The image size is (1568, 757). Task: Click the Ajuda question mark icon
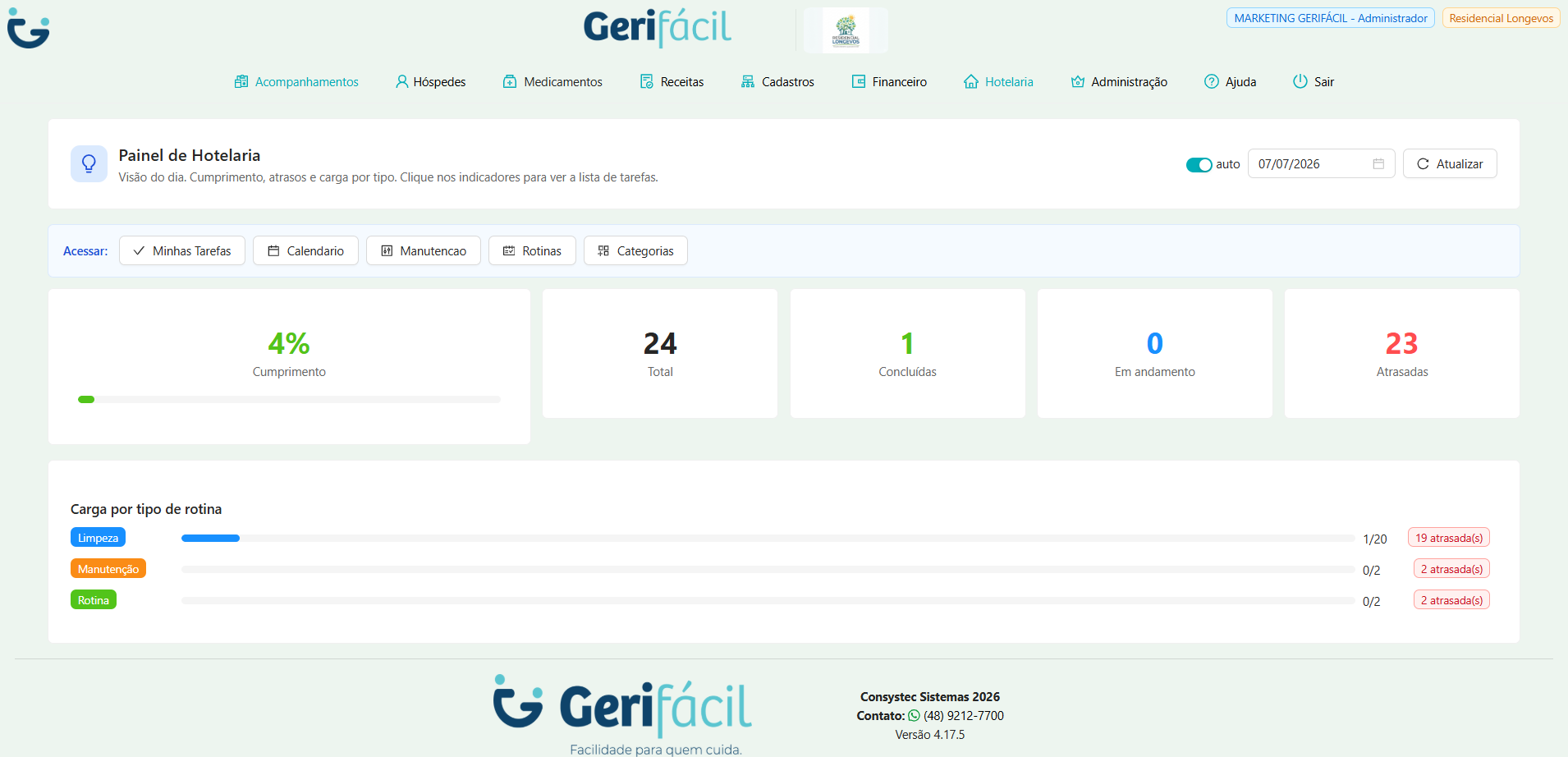click(1212, 81)
